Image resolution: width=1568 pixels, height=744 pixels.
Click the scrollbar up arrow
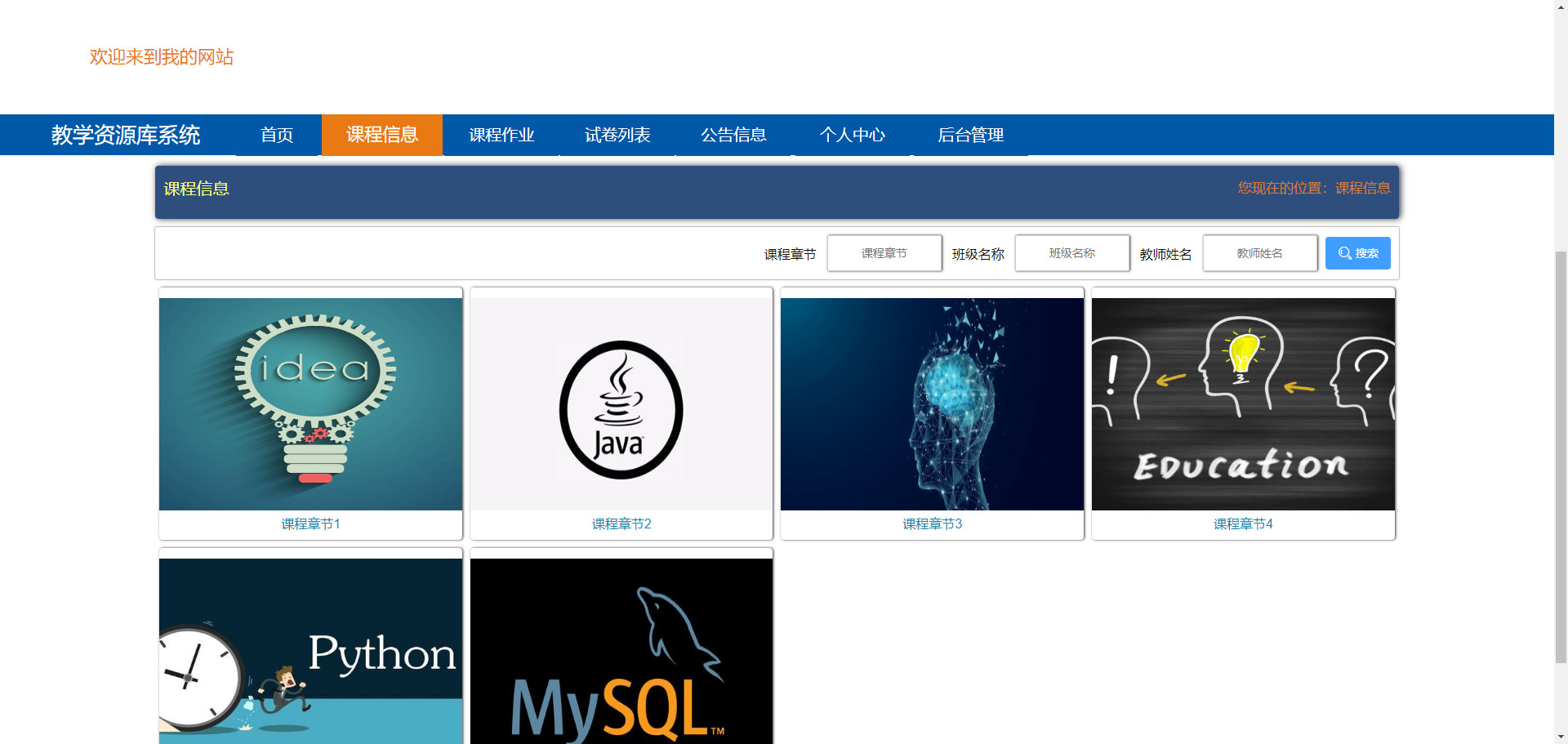[x=1561, y=7]
